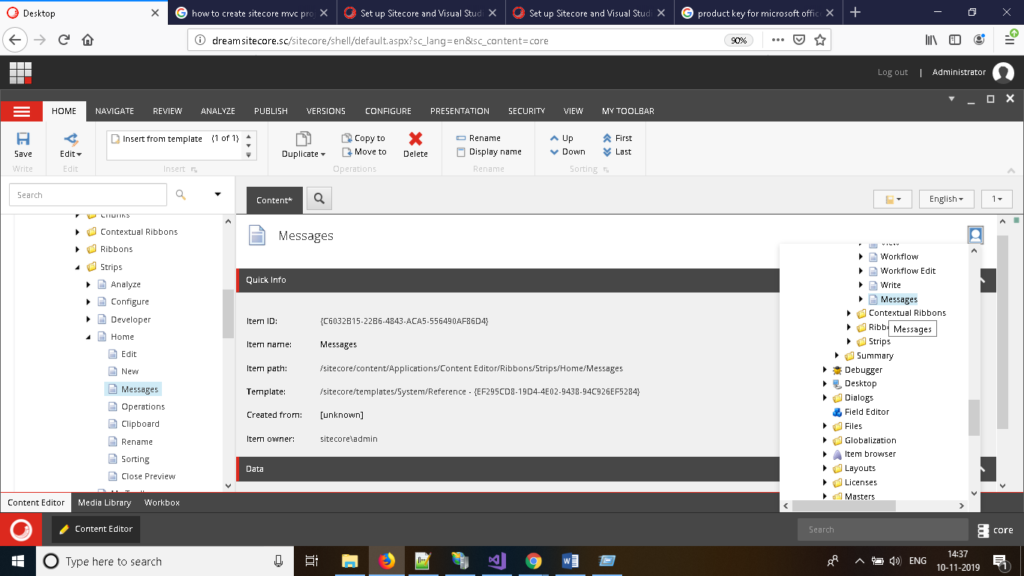Click Move to command
This screenshot has height=576, width=1024.
364,152
